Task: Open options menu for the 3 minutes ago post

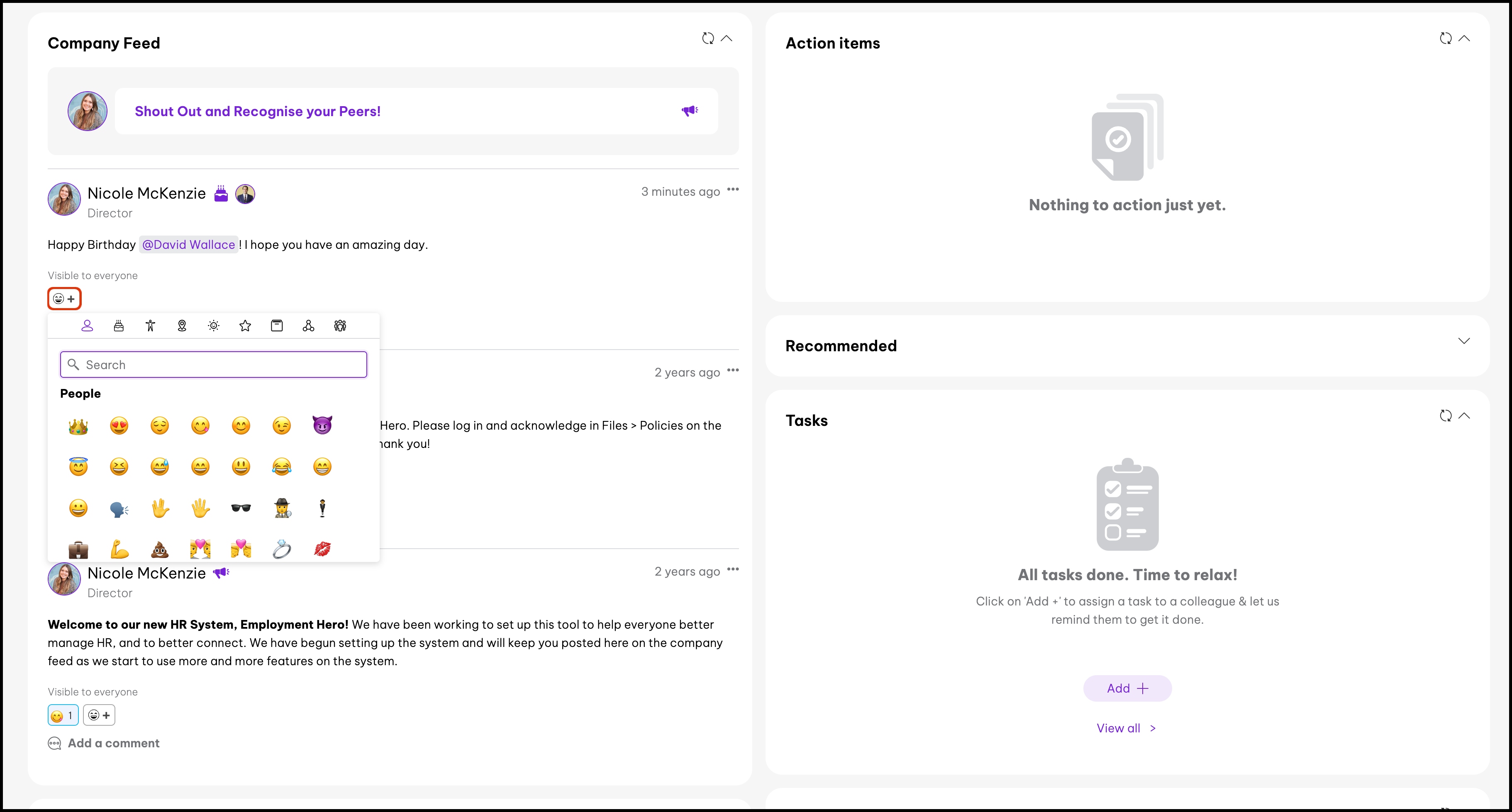Action: [x=732, y=190]
